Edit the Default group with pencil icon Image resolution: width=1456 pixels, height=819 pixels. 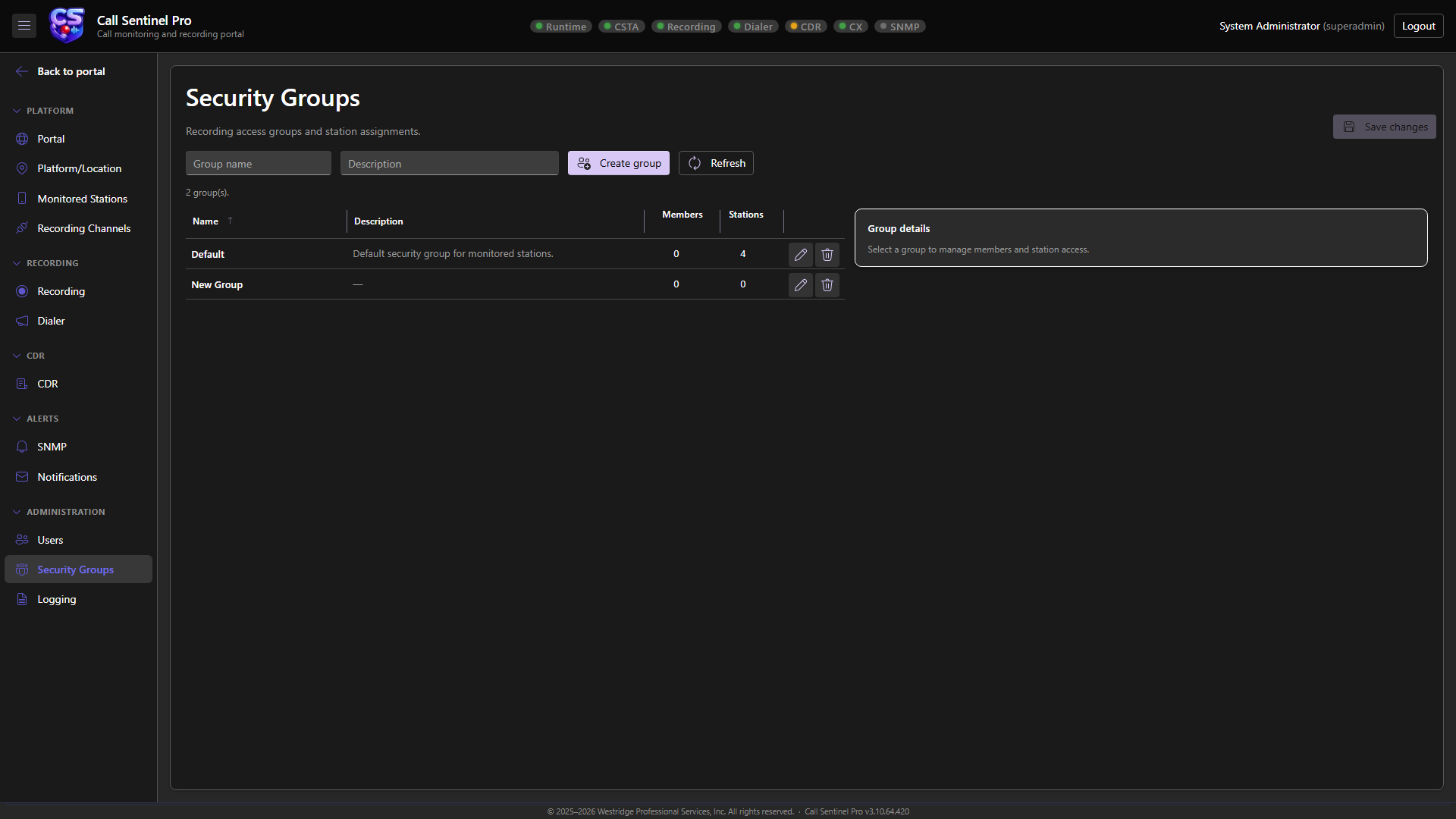(x=800, y=255)
